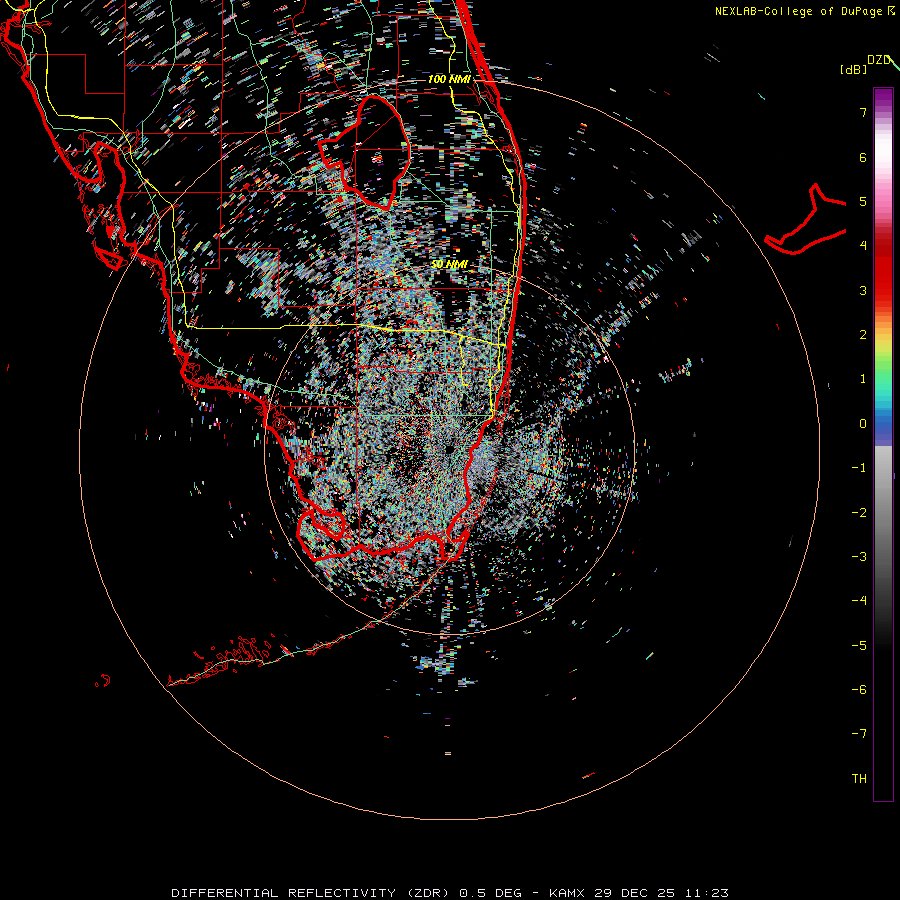Click the 4 value on color scale
Viewport: 900px width, 900px height.
863,246
